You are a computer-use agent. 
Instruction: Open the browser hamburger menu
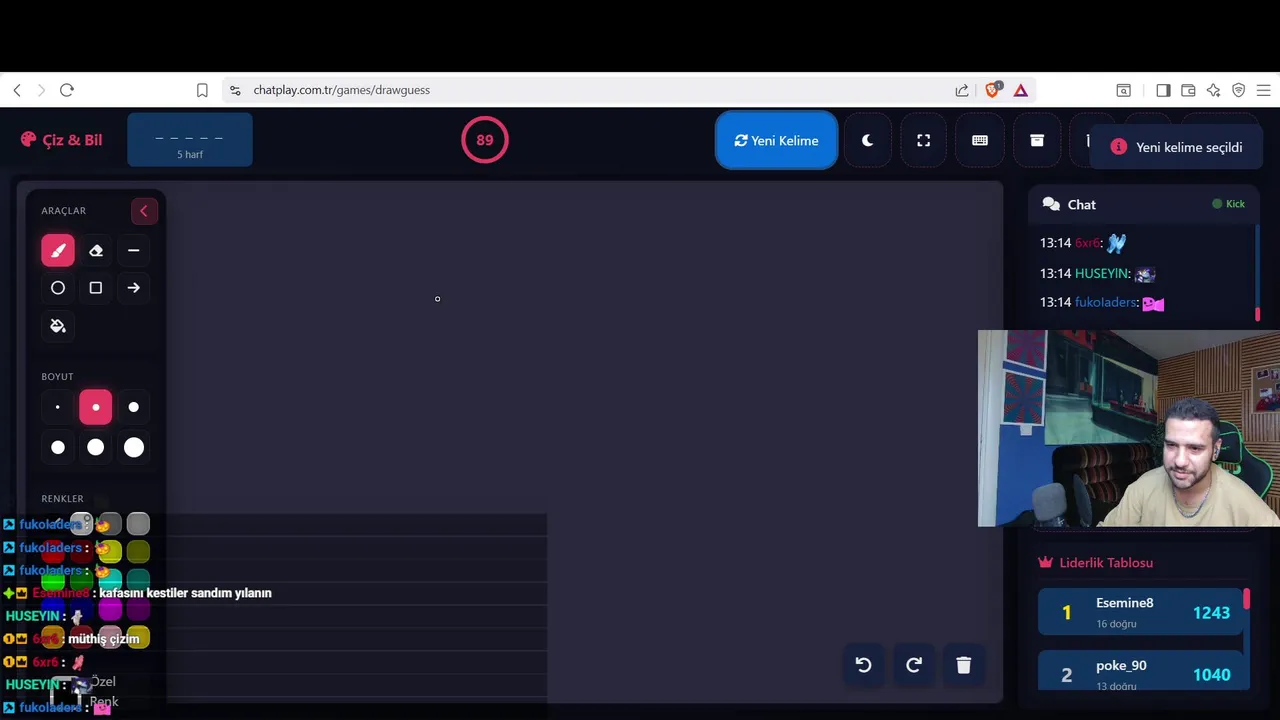[1263, 90]
